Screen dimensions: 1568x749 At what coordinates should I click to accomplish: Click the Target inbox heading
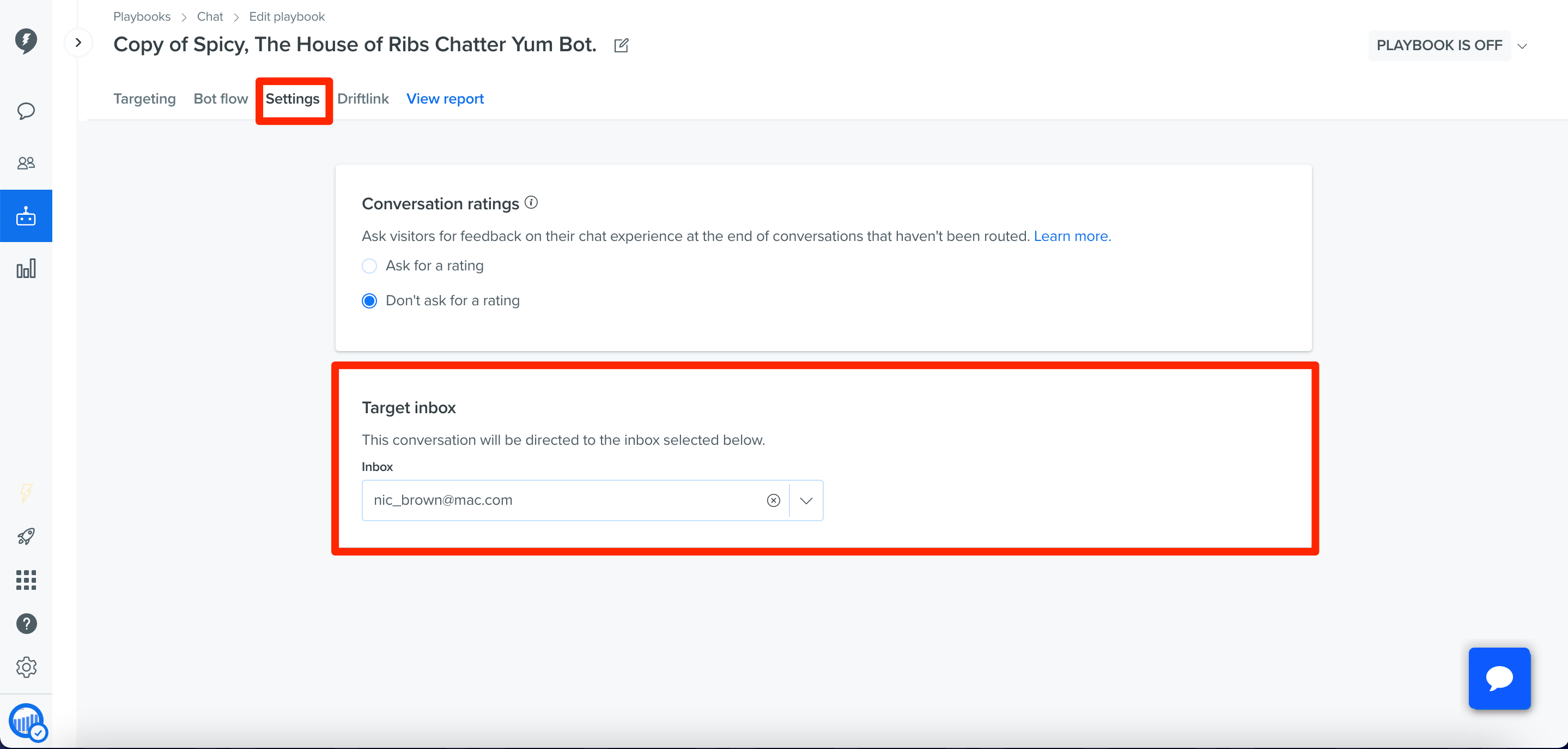tap(409, 408)
